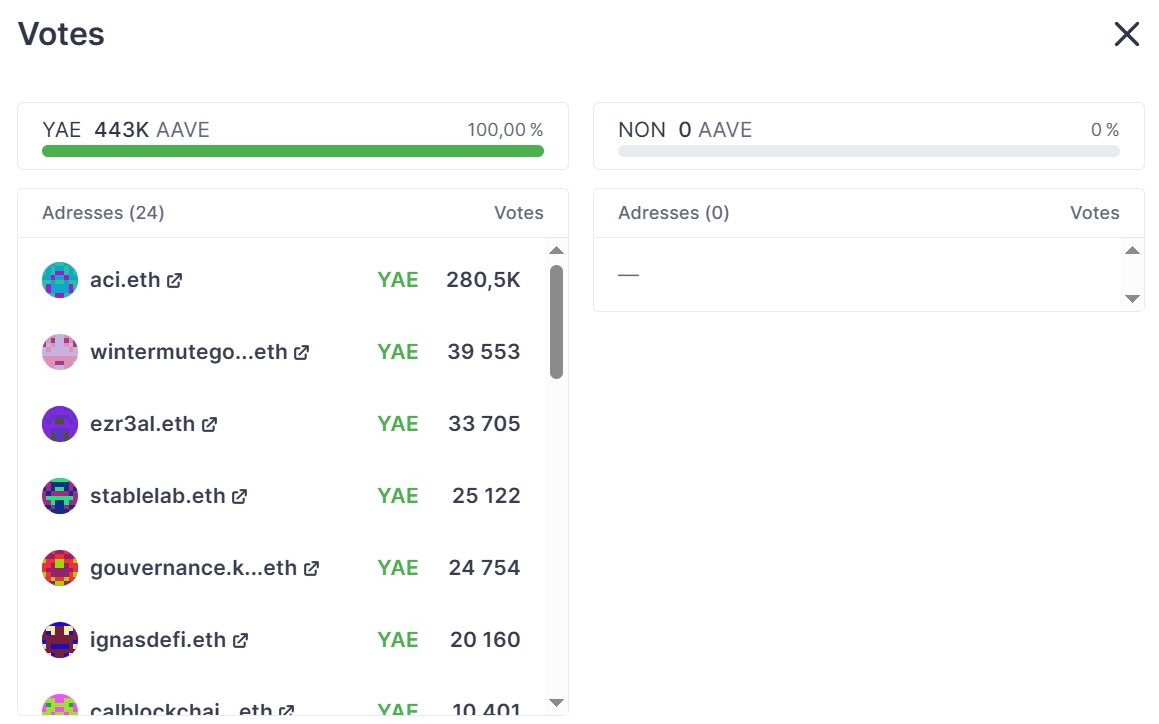This screenshot has height=724, width=1159.
Task: Open the ezr3al.eth voter address
Action: click(142, 424)
